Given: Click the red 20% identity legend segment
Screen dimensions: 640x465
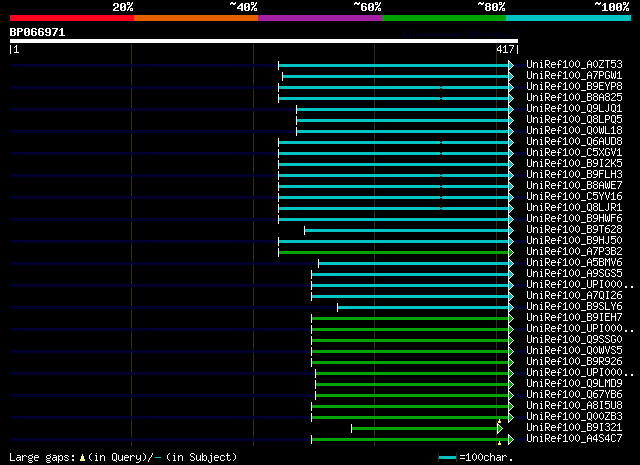Looking at the screenshot, I should click(x=72, y=18).
